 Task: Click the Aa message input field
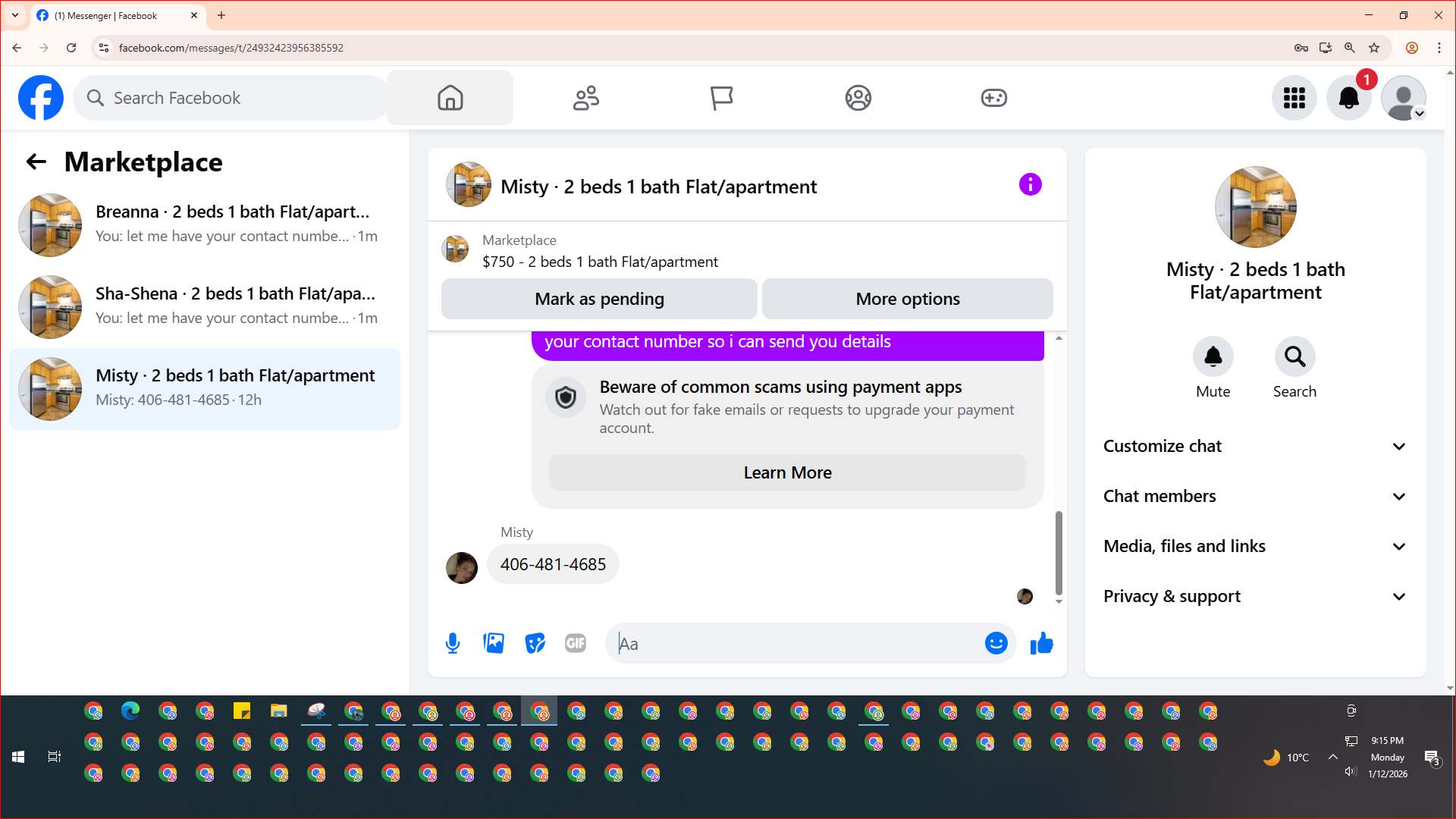pos(796,644)
